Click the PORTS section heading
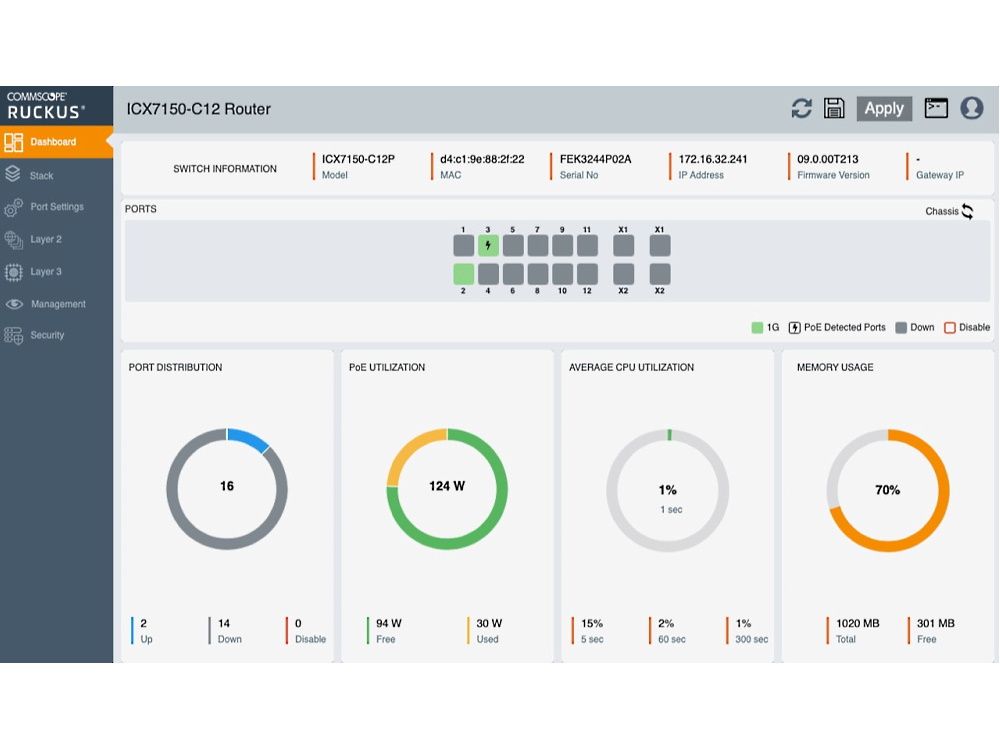The width and height of the screenshot is (1000, 750). [x=140, y=209]
